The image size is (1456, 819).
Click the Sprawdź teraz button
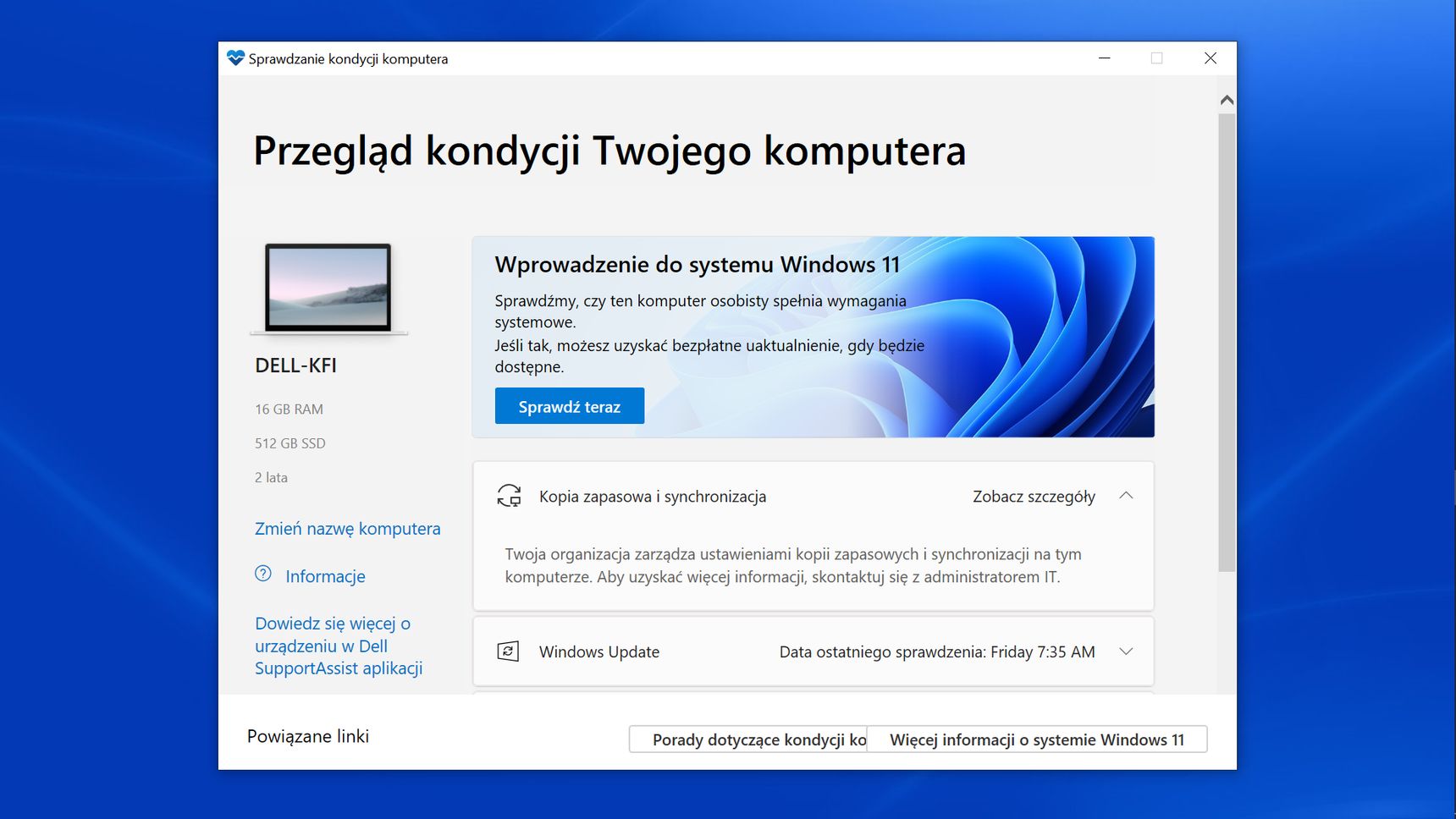(570, 406)
